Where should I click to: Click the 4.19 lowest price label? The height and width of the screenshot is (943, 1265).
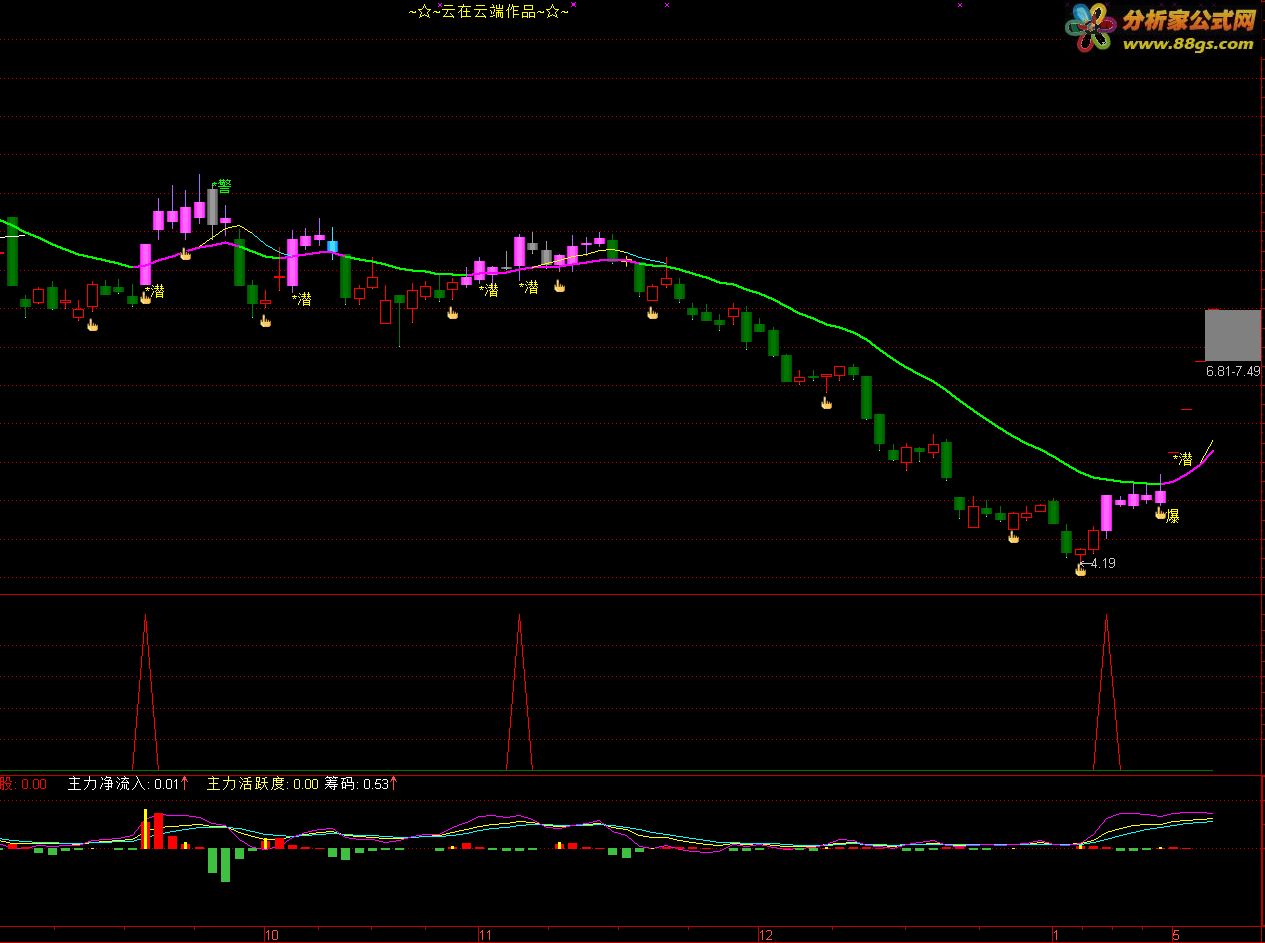[x=1102, y=563]
